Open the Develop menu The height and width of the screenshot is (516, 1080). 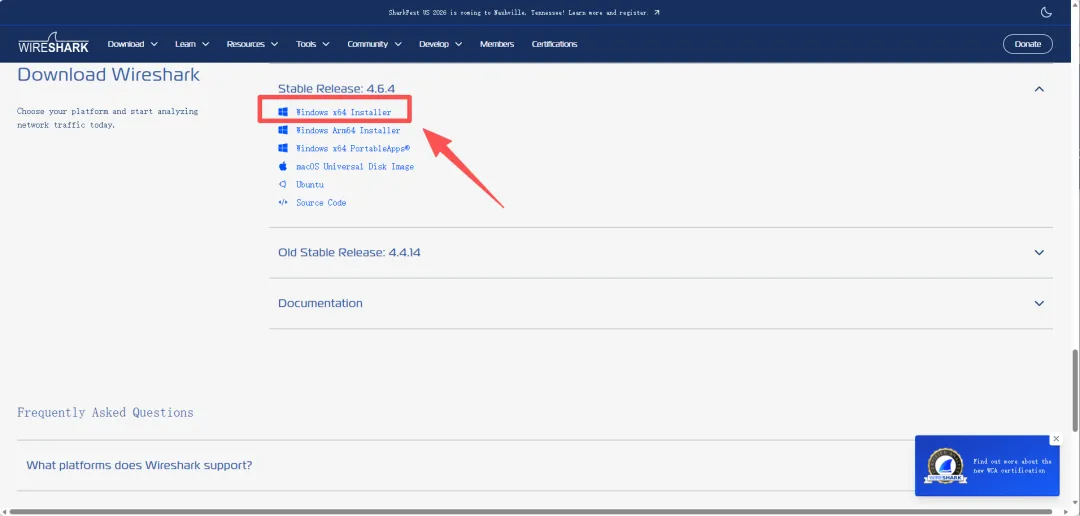(440, 44)
